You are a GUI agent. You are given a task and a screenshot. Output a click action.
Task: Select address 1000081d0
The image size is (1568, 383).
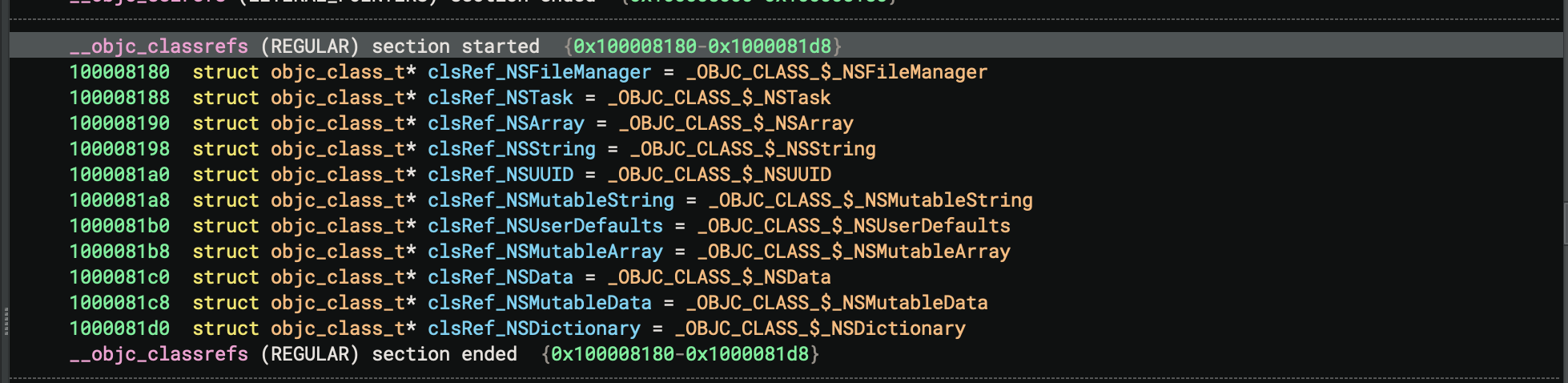pos(119,329)
